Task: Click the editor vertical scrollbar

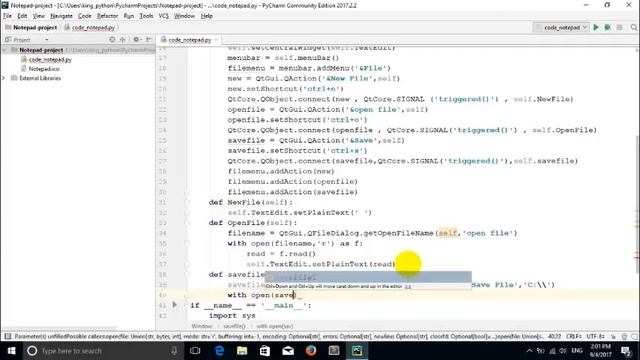Action: 637,204
